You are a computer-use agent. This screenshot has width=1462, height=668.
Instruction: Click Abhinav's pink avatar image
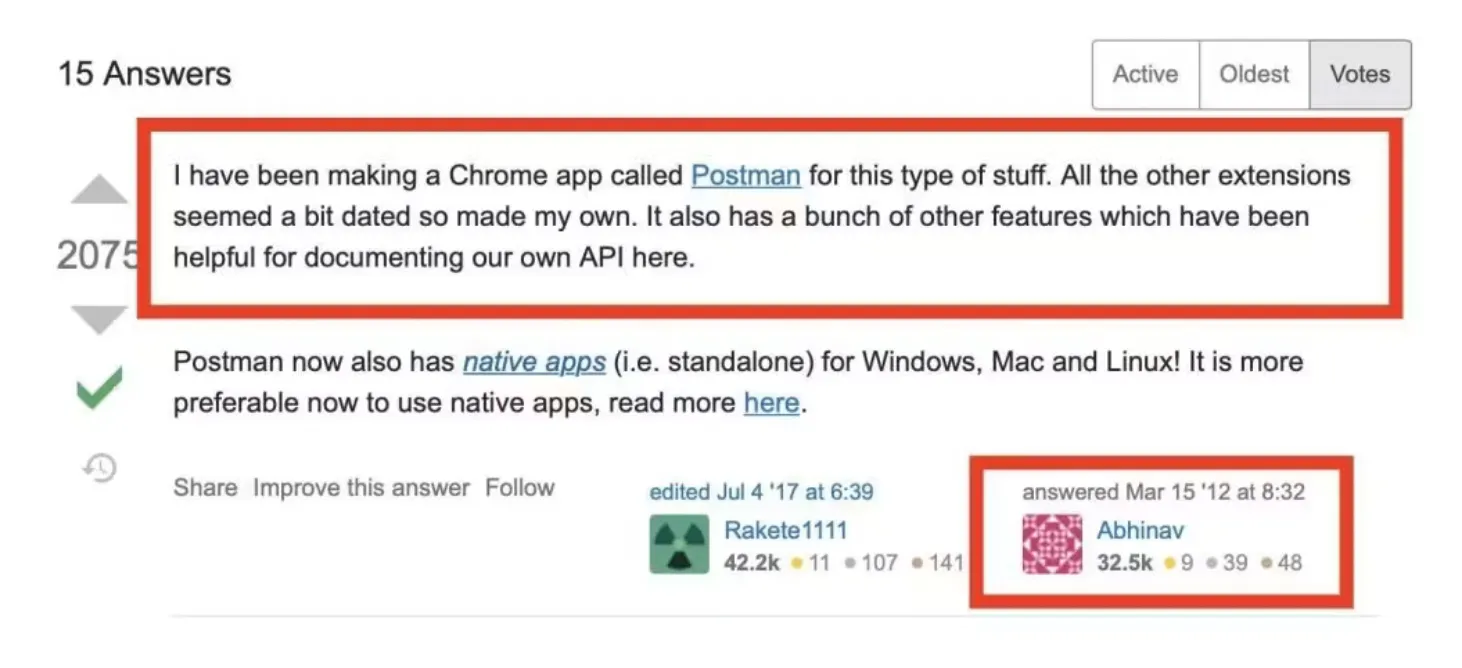tap(1052, 544)
